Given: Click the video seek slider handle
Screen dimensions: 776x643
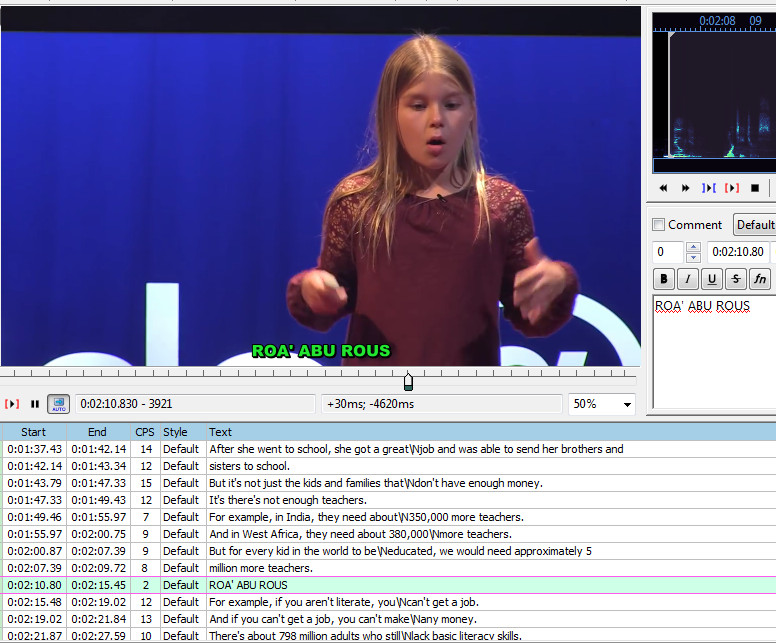Looking at the screenshot, I should click(408, 382).
